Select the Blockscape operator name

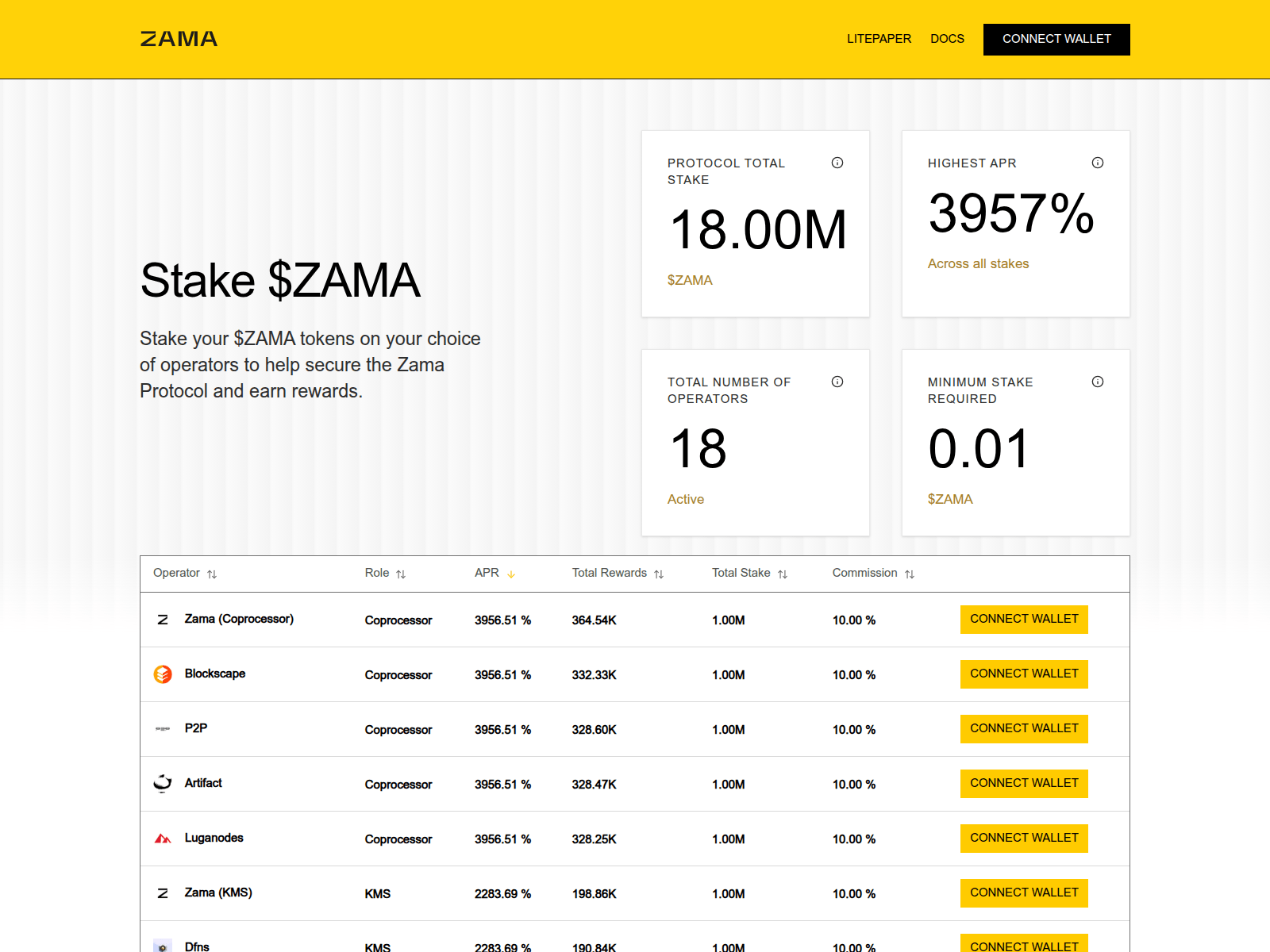(x=215, y=674)
